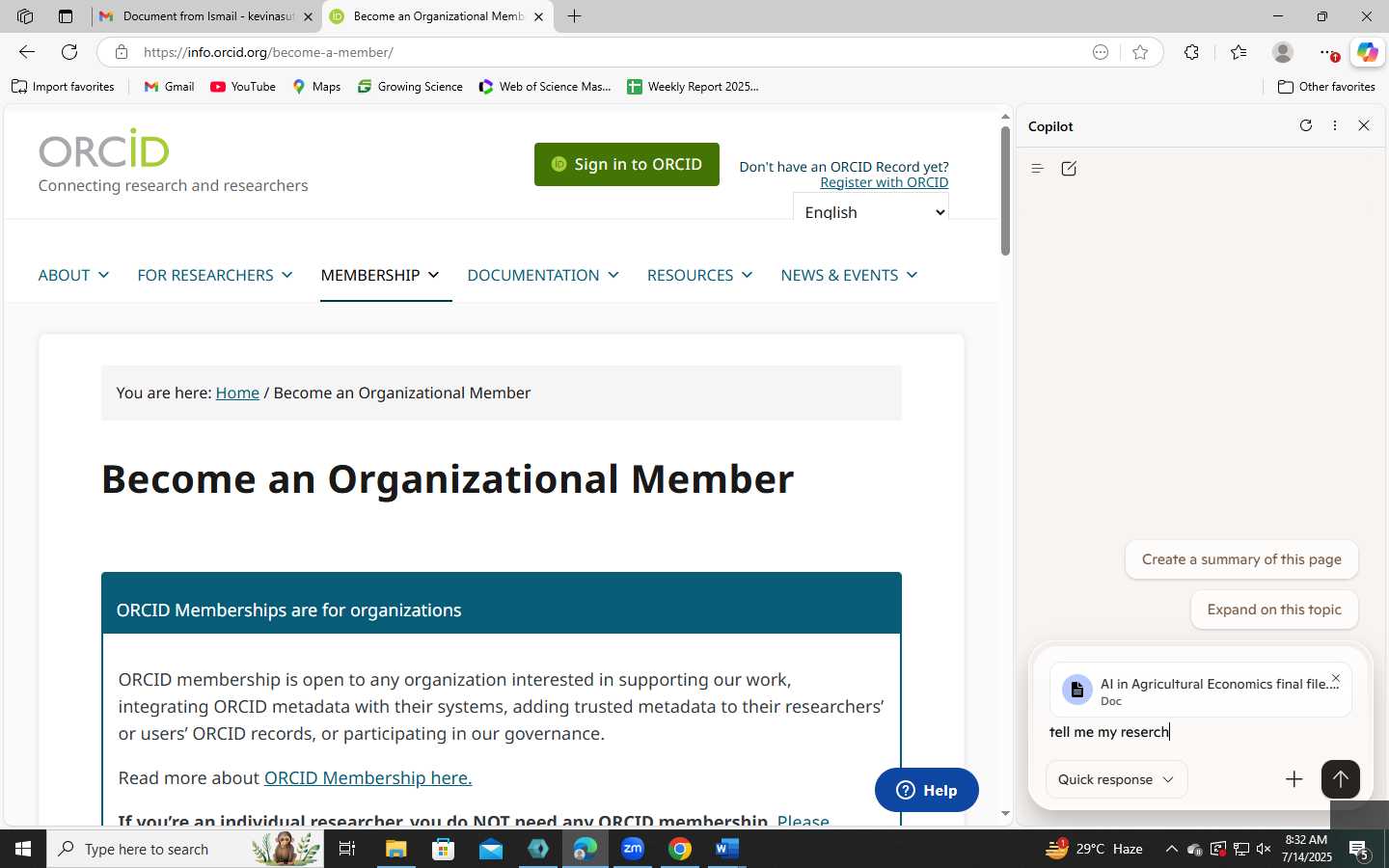Open Word from taskbar
The width and height of the screenshot is (1389, 868).
pyautogui.click(x=727, y=849)
